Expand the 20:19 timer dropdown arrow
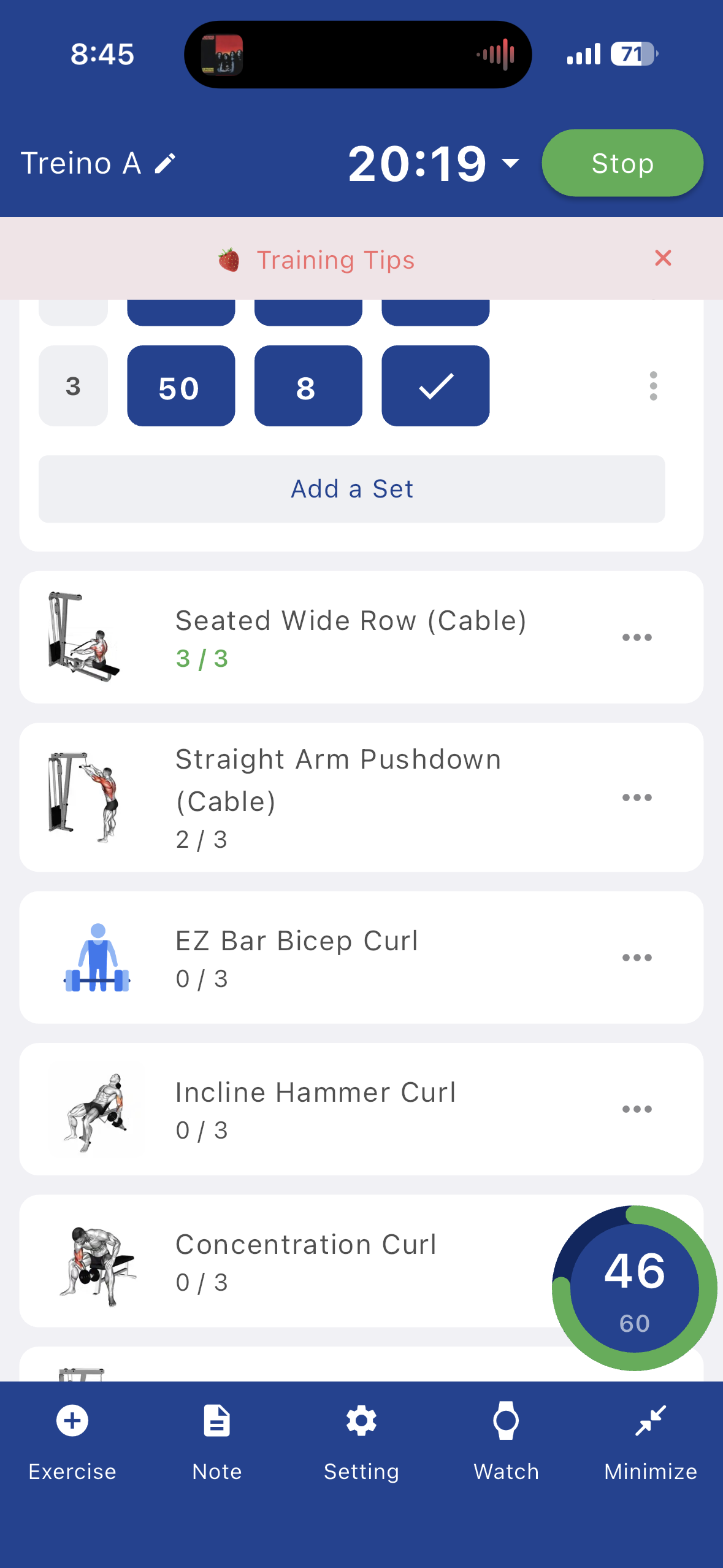 510,163
